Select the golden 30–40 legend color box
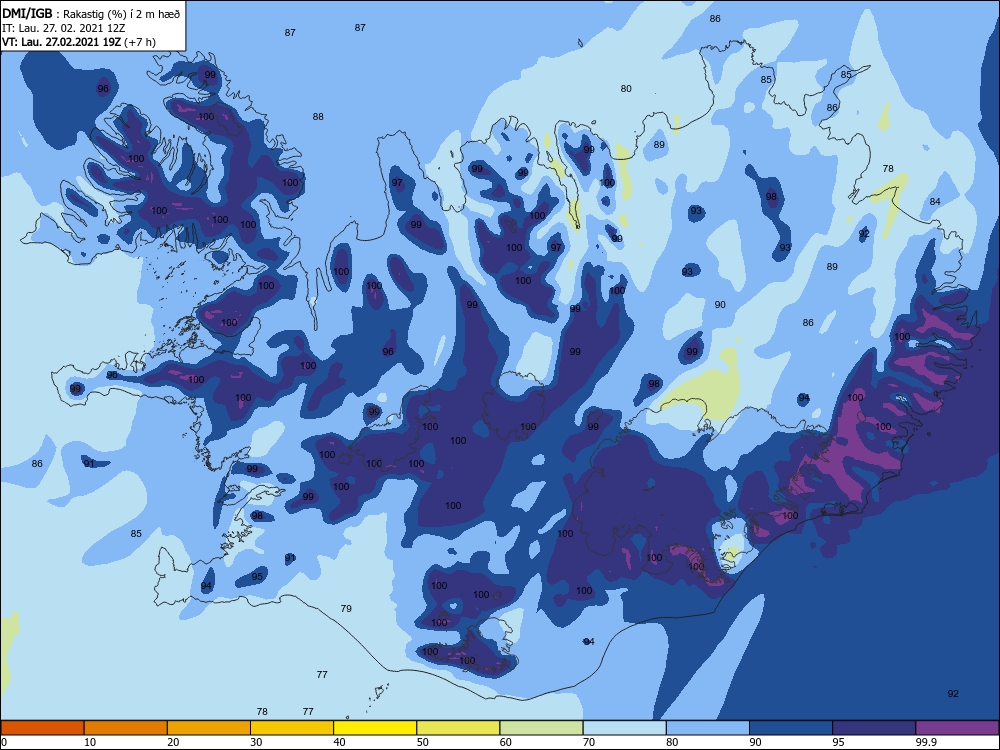The image size is (1000, 750). 292,728
